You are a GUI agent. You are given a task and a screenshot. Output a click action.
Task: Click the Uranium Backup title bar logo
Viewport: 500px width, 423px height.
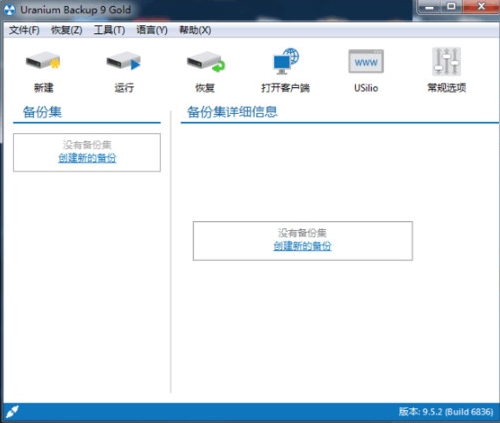click(10, 10)
